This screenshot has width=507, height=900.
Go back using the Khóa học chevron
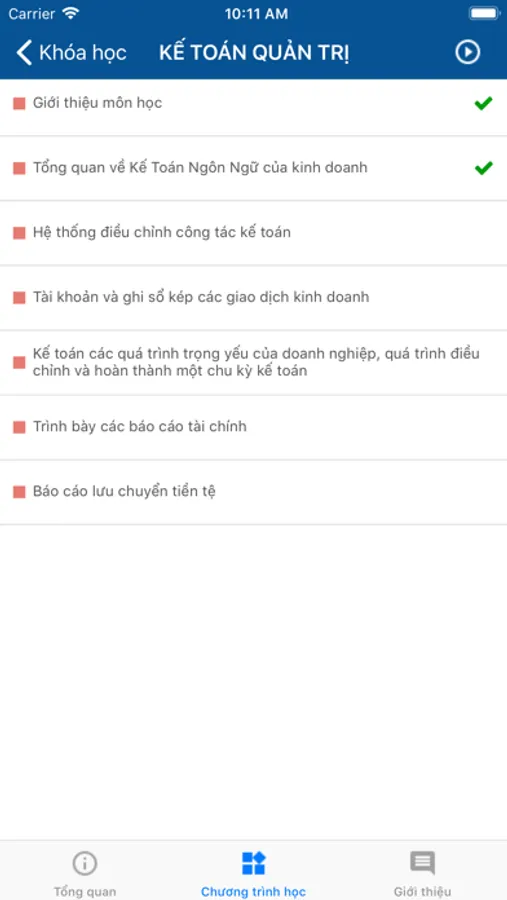[24, 52]
